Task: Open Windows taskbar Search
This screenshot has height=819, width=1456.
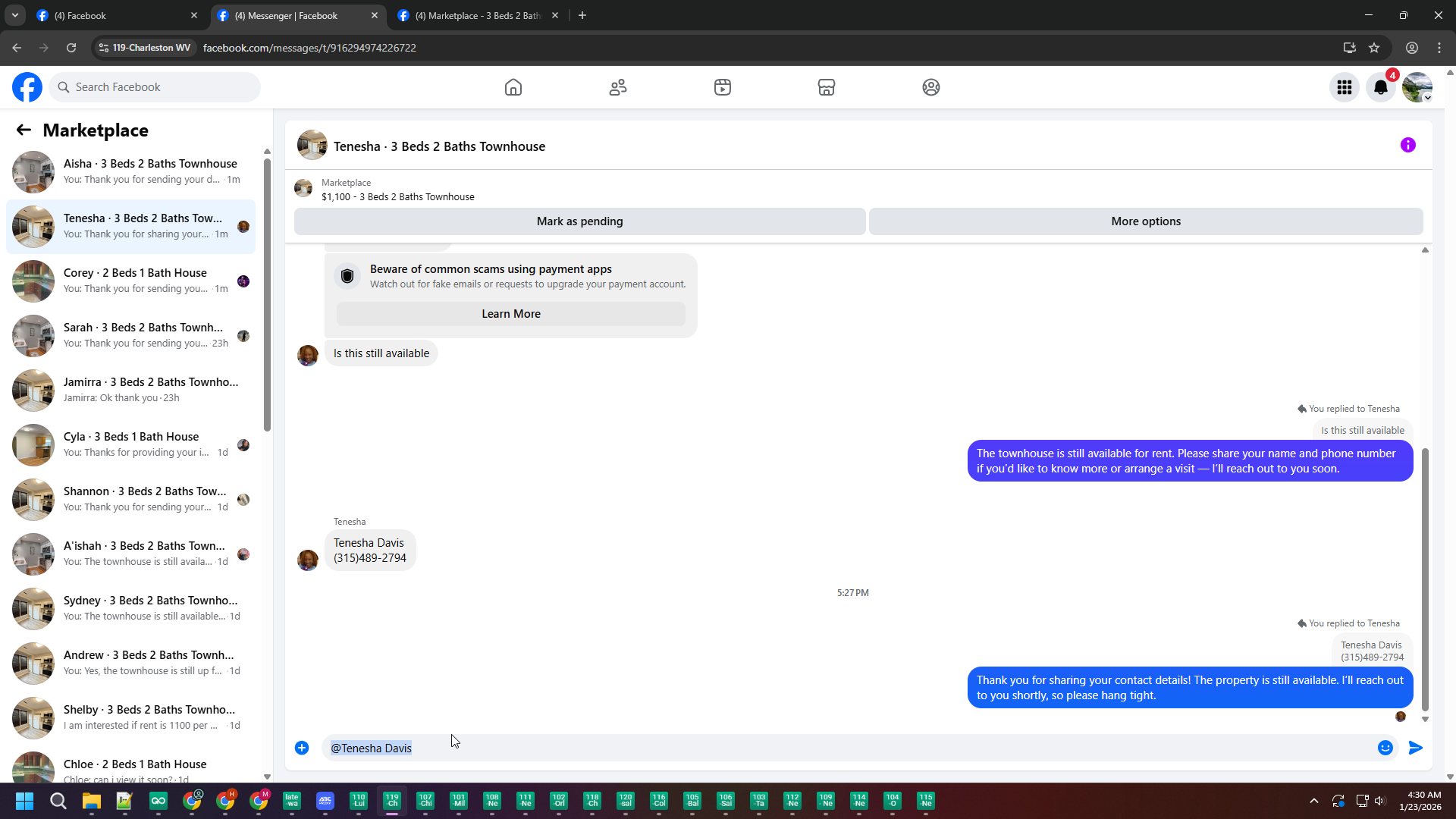Action: click(58, 801)
